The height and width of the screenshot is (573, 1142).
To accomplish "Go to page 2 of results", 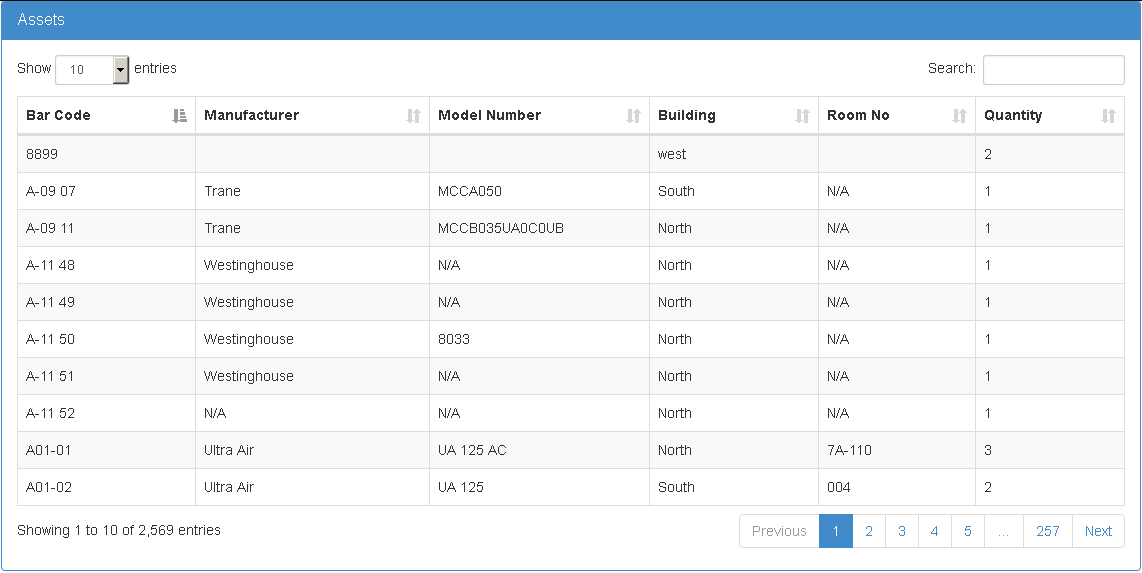I will point(868,531).
